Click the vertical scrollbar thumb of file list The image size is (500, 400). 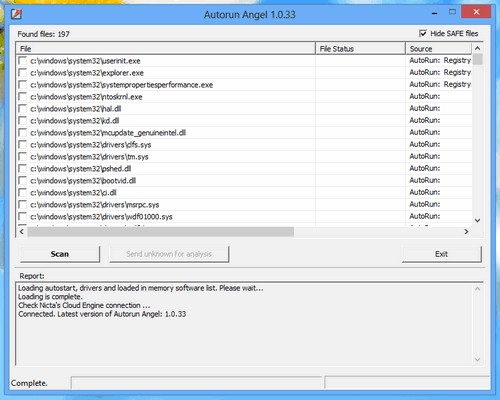477,59
